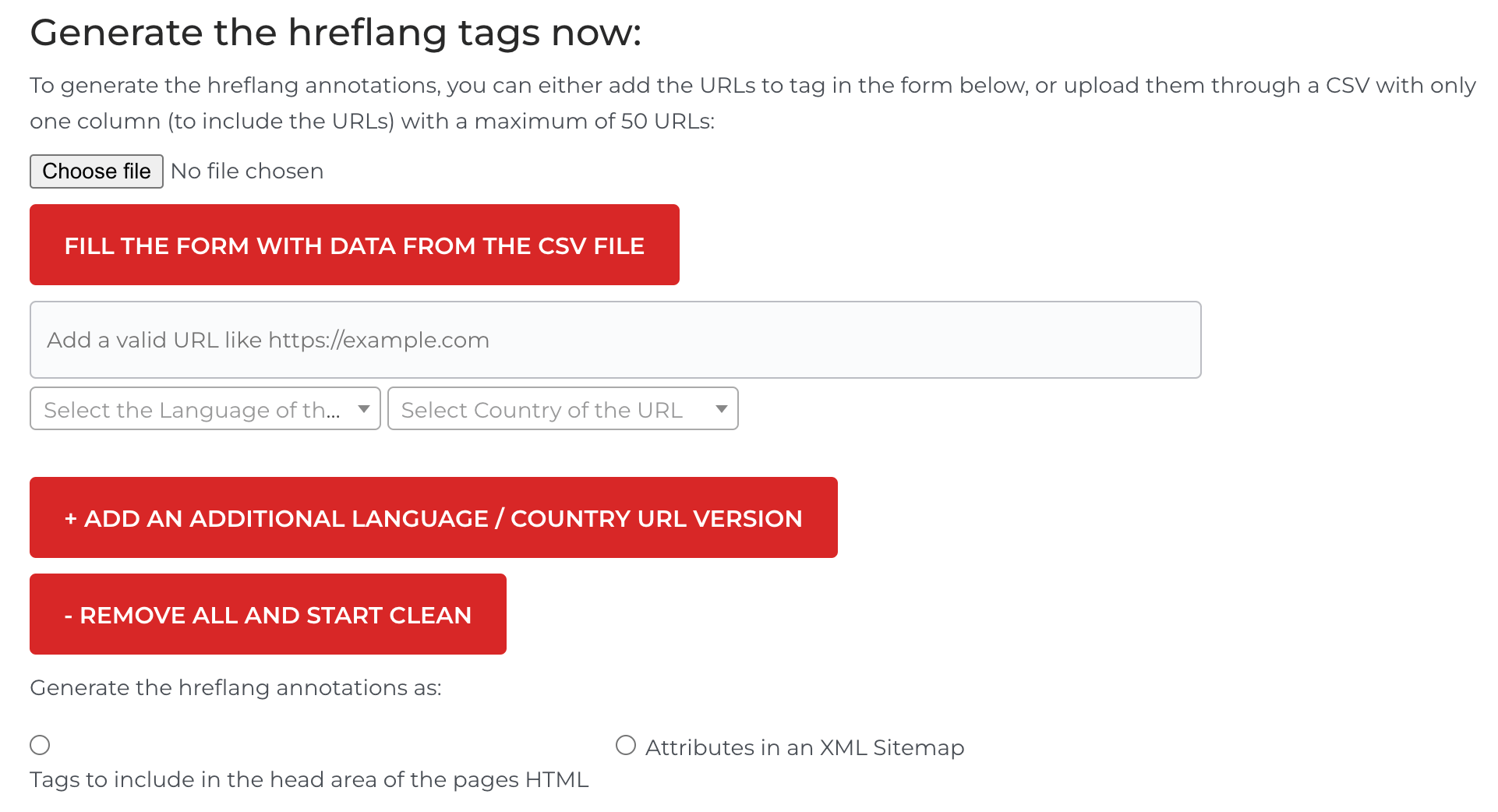Click Add an additional language version button
The image size is (1498, 812).
pos(433,517)
